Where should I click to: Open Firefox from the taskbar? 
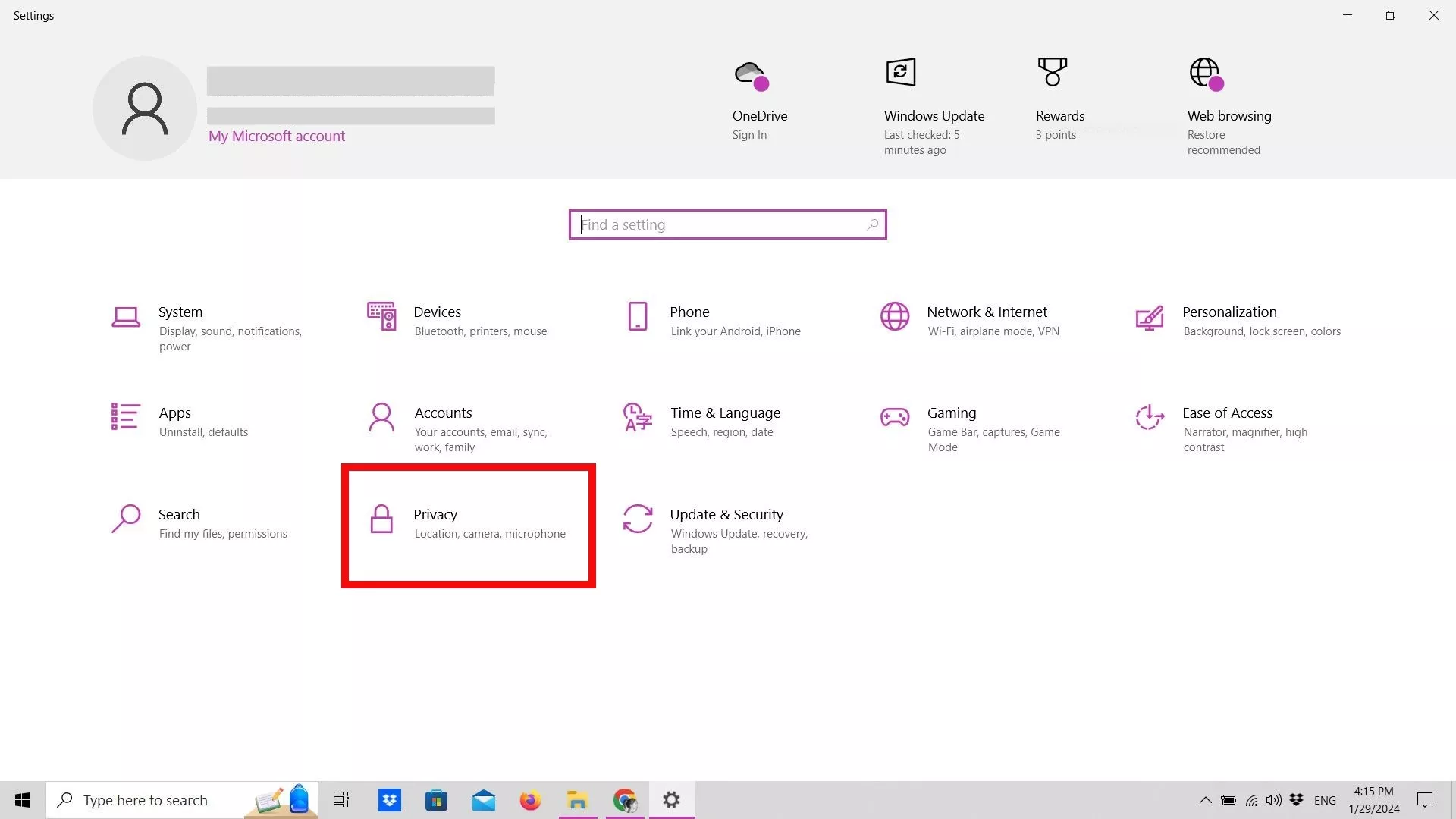[x=530, y=800]
